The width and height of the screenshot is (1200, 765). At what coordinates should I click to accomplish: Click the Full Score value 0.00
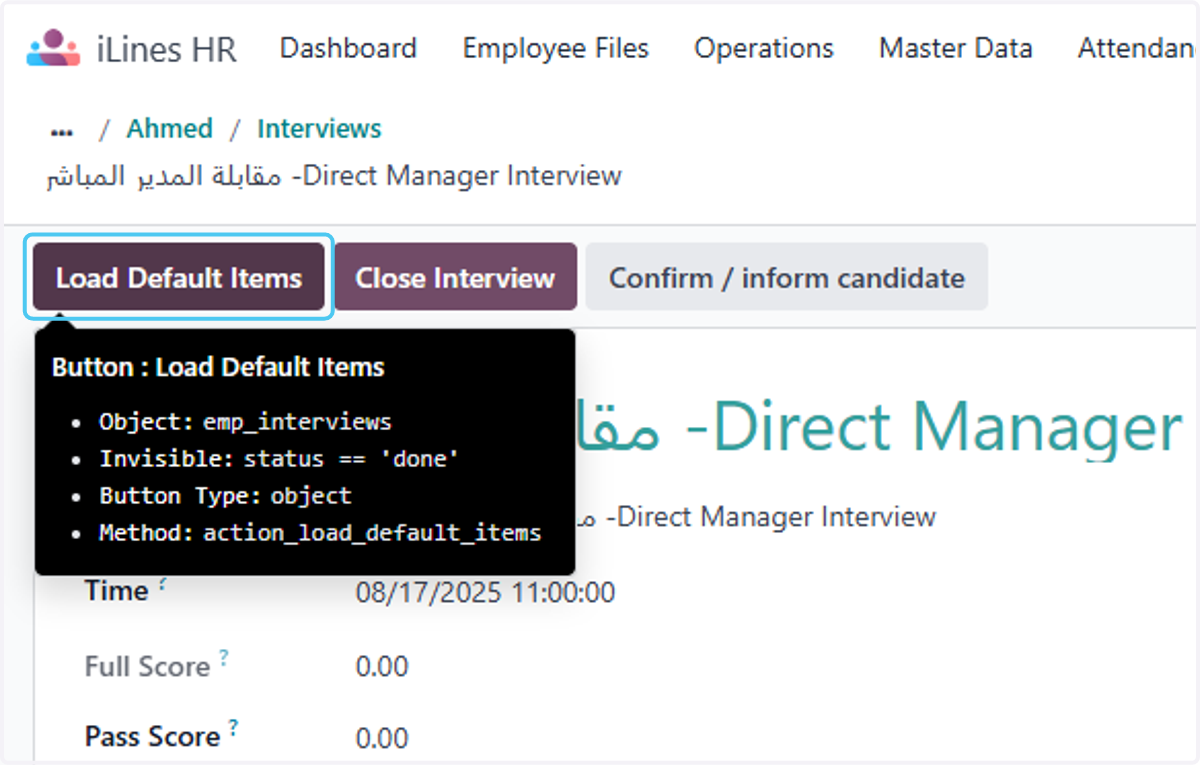382,667
